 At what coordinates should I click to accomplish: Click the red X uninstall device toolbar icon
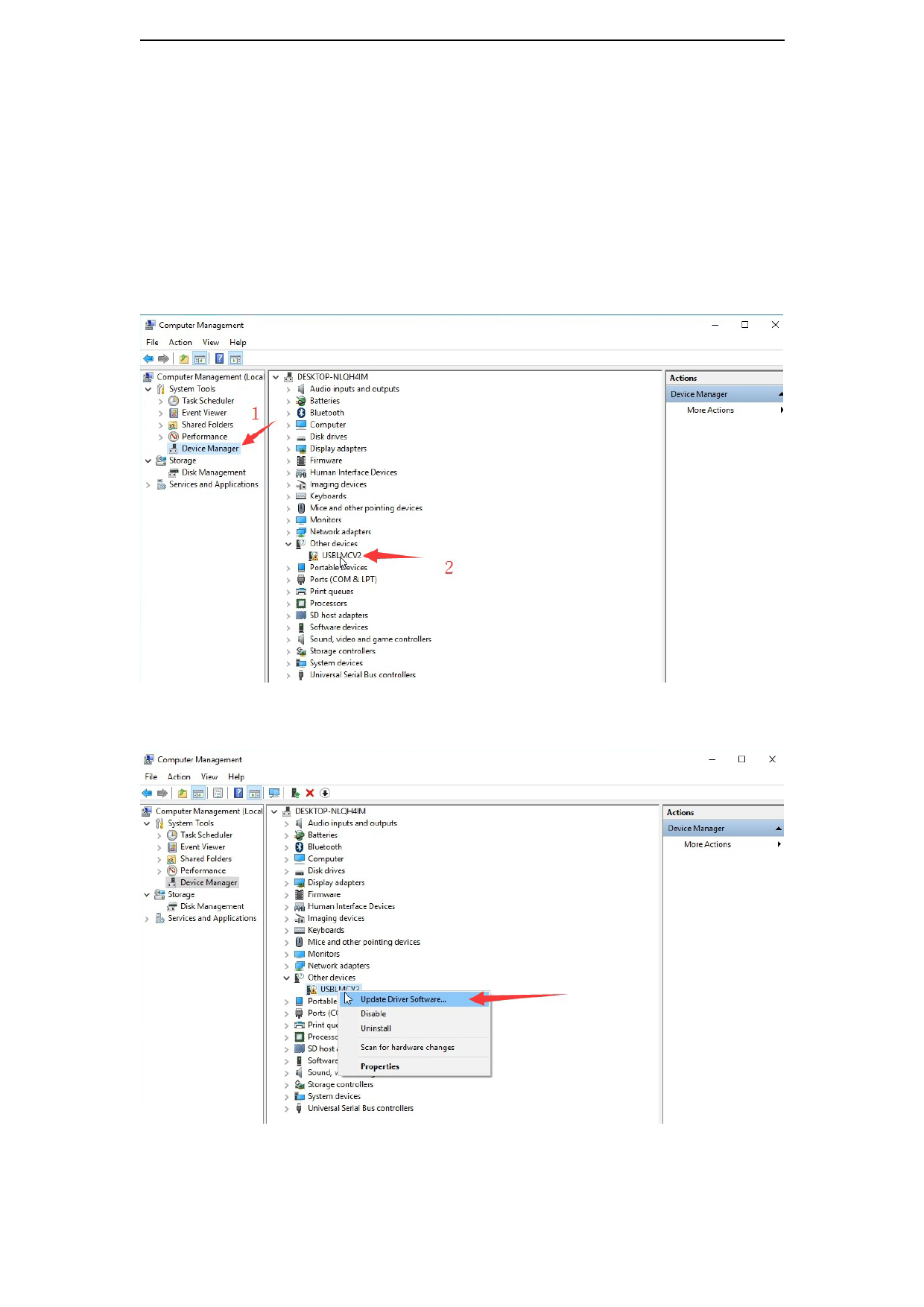click(x=310, y=793)
